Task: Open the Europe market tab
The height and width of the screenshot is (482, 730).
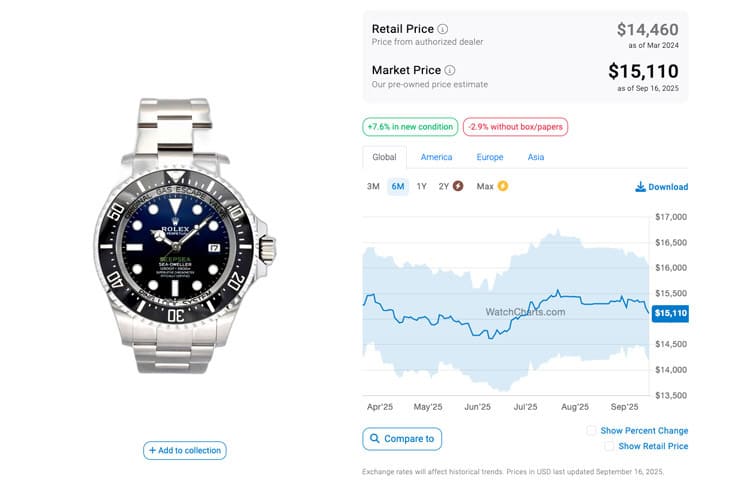Action: click(x=490, y=157)
